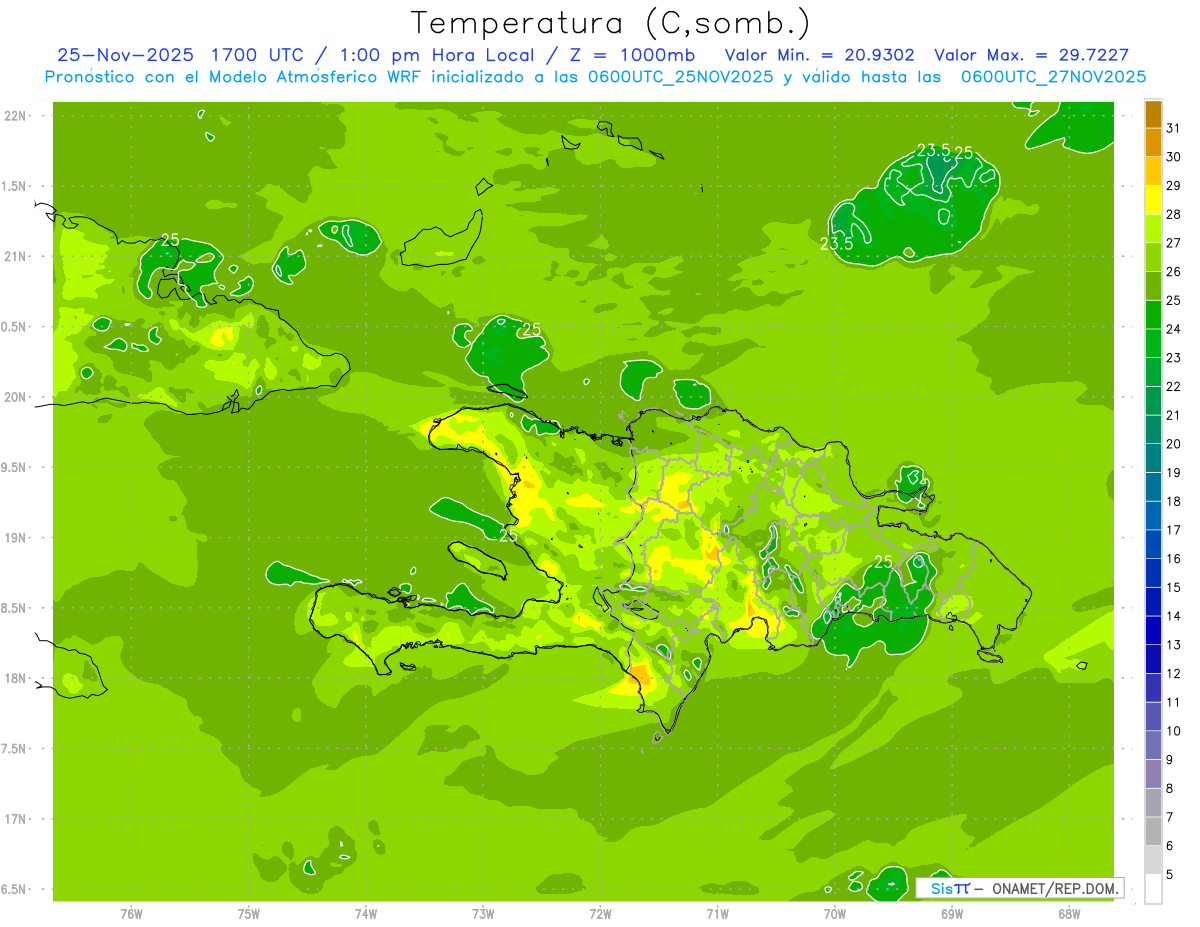Pick the orange legend swatch between 30 and 31
This screenshot has height=927, width=1200.
tap(1153, 143)
